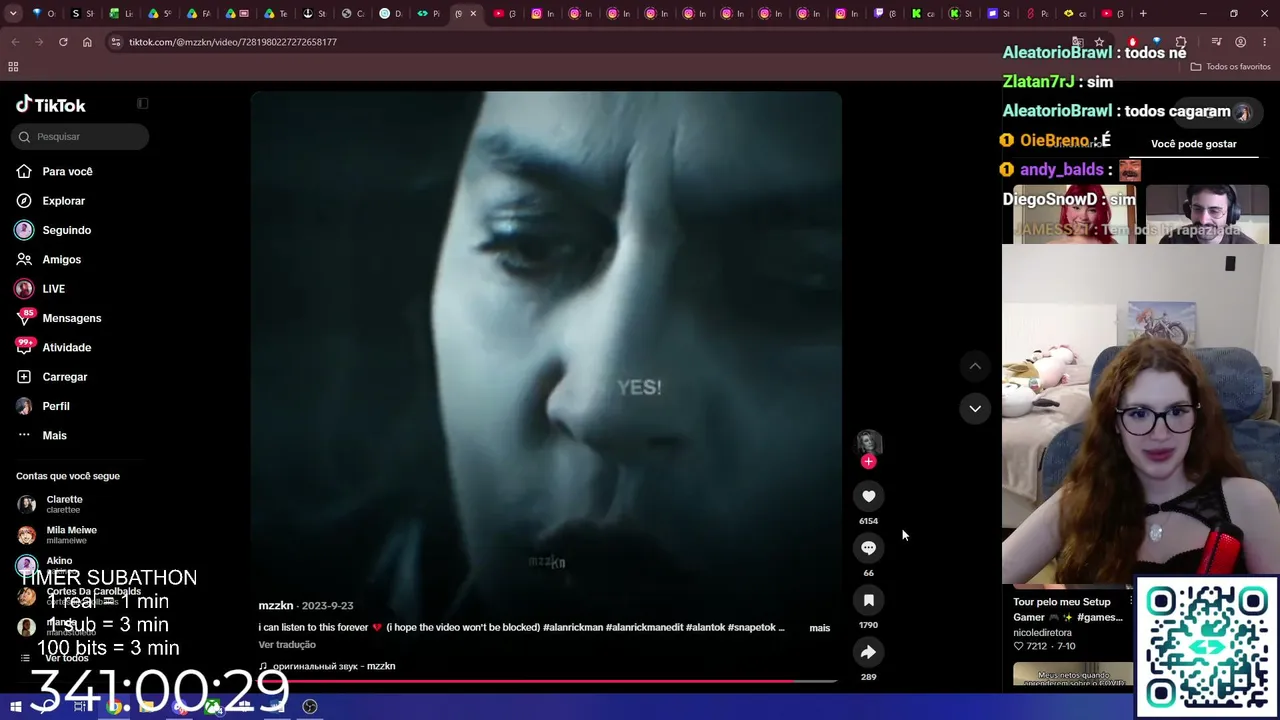Click the Pesquisar search field
Screen dimensions: 1280x720
pos(80,136)
